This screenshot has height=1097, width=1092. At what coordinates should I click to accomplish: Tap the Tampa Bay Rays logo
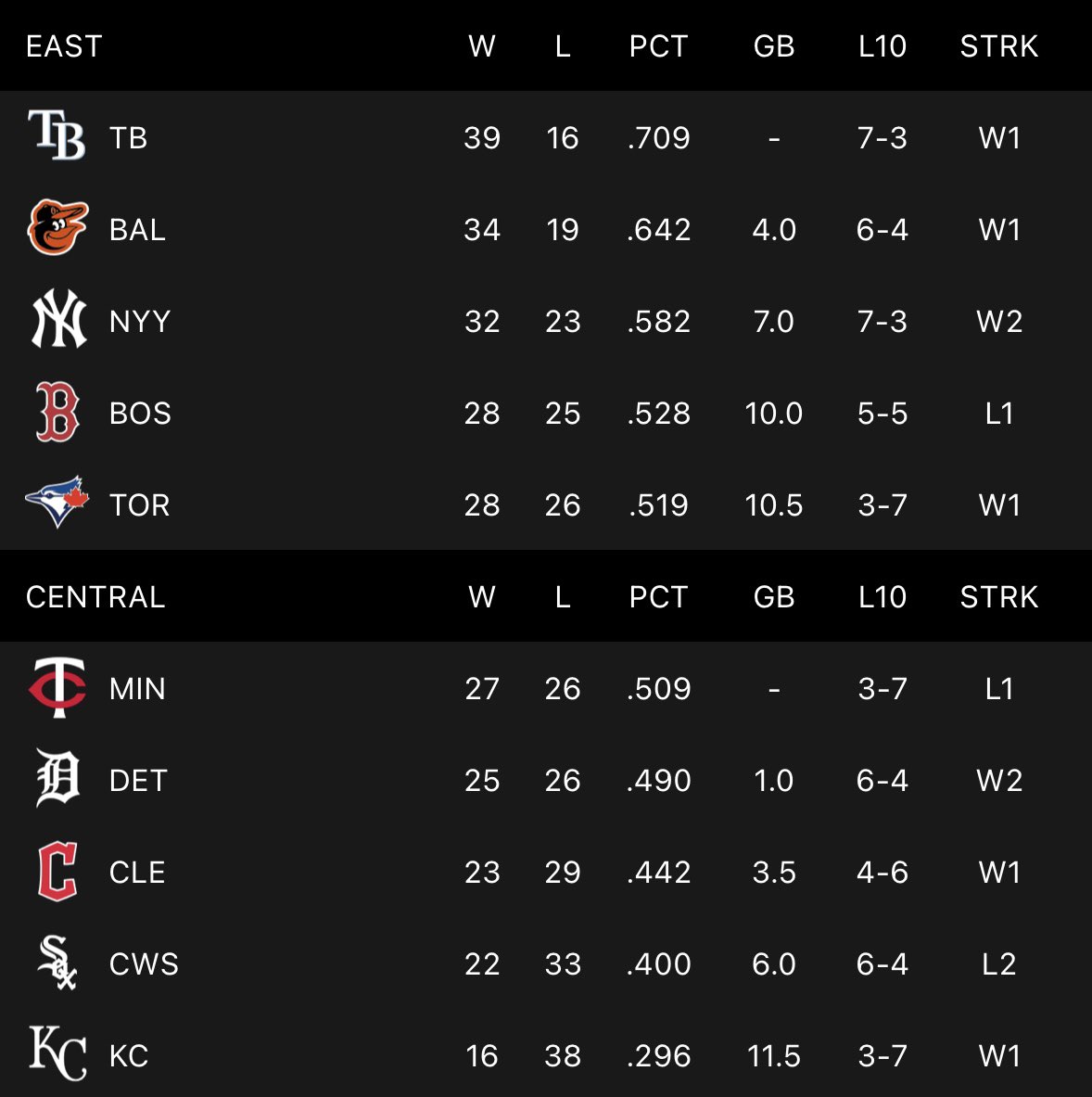click(x=57, y=135)
